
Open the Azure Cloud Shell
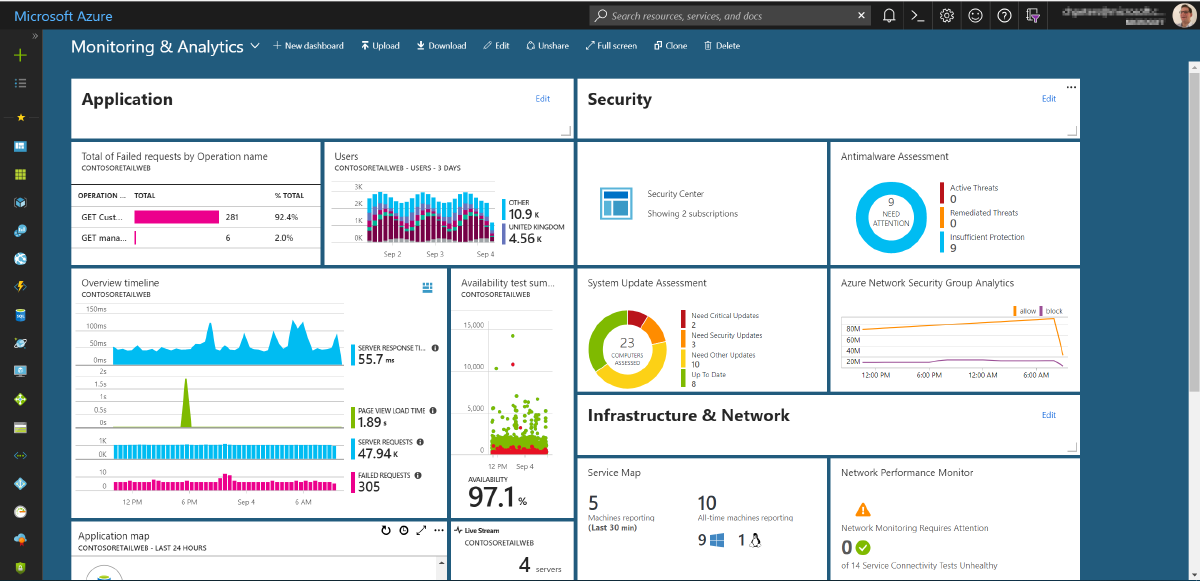coord(917,15)
